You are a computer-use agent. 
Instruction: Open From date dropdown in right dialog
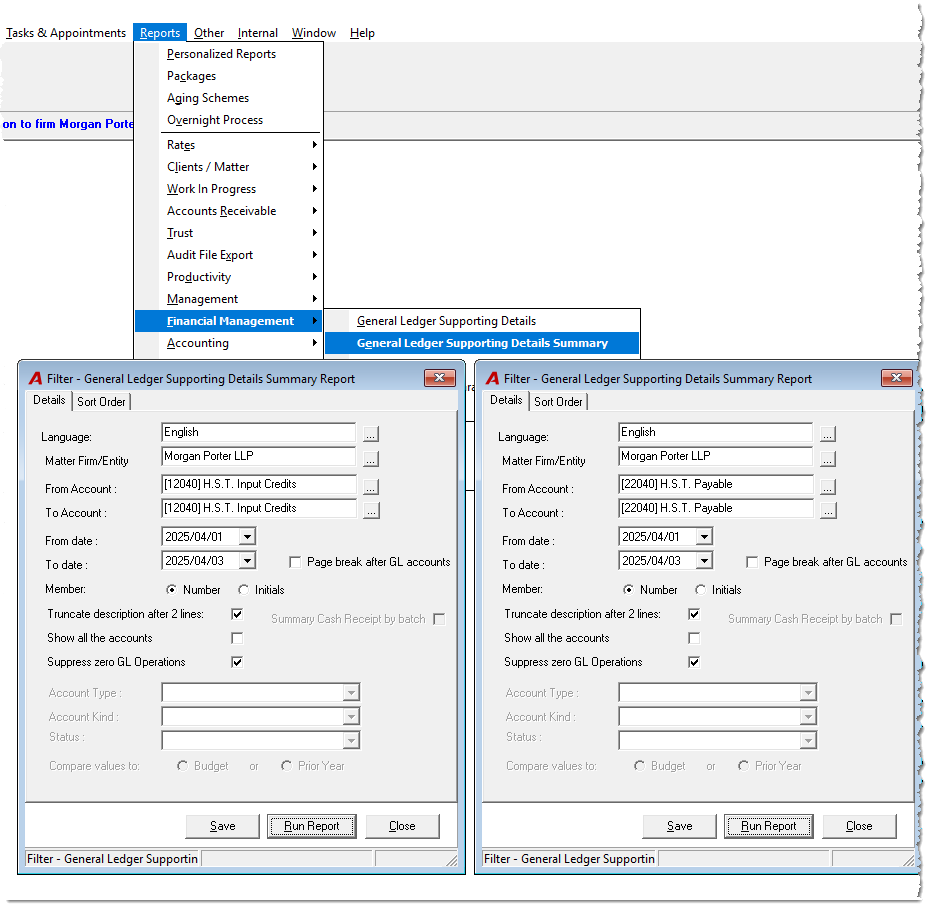click(x=705, y=537)
